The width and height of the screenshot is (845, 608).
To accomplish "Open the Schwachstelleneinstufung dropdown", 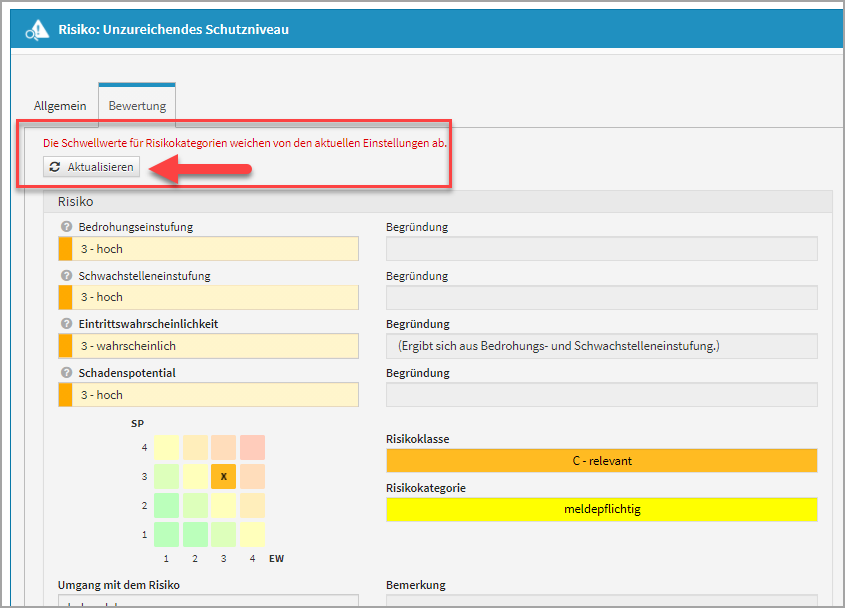I will point(208,297).
